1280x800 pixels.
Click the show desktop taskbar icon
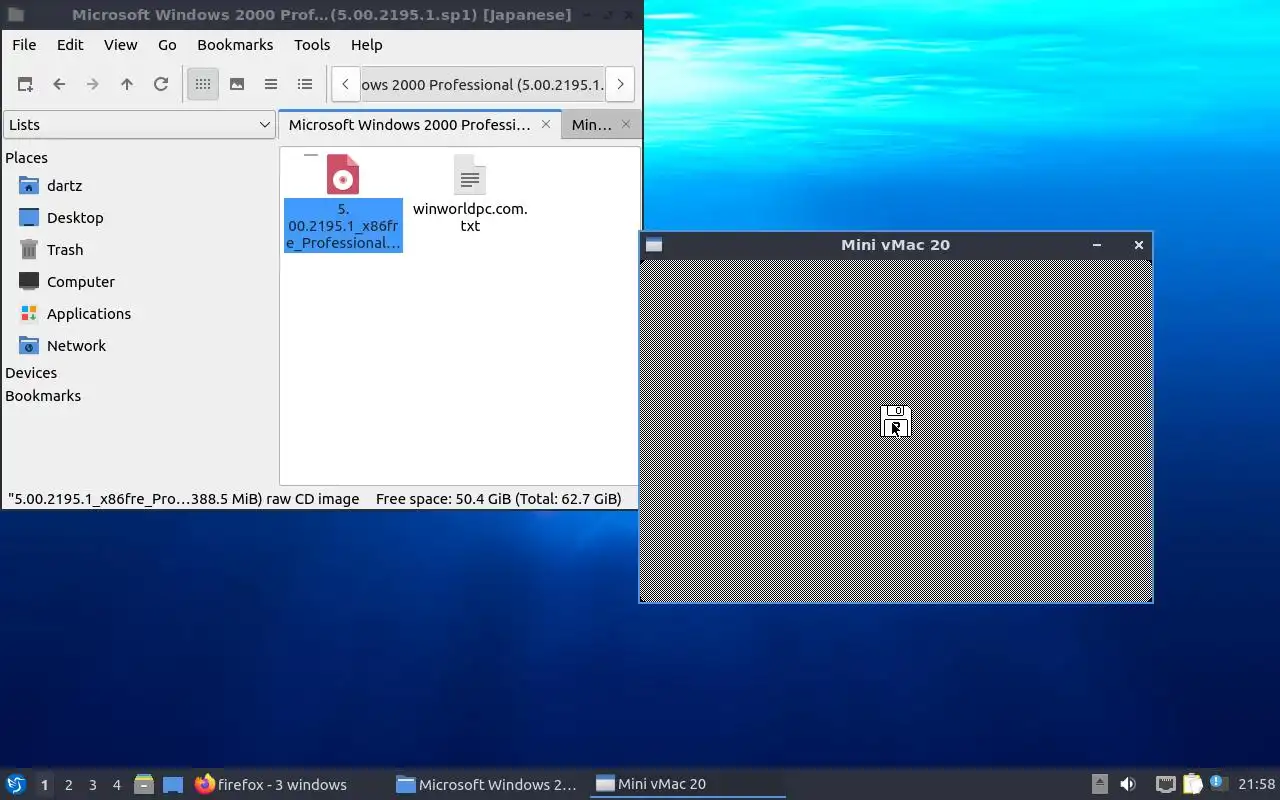173,784
